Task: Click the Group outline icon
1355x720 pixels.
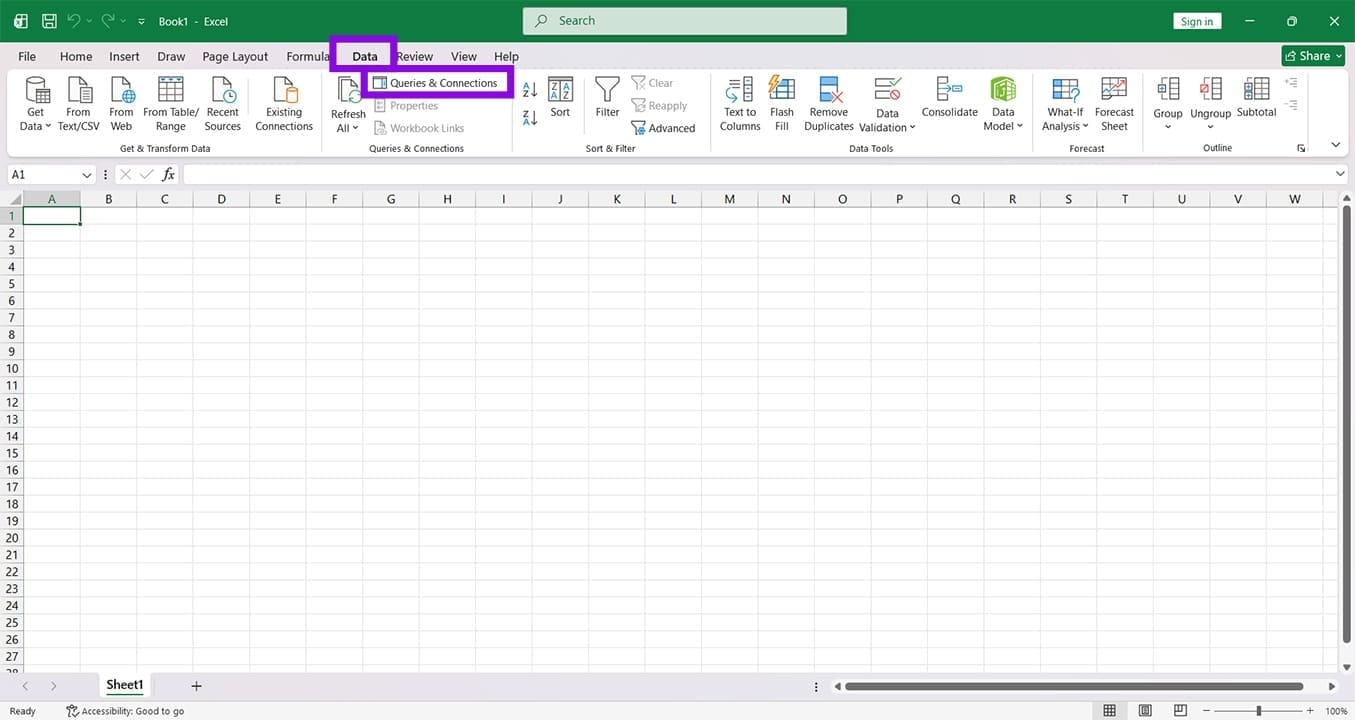Action: [x=1168, y=90]
